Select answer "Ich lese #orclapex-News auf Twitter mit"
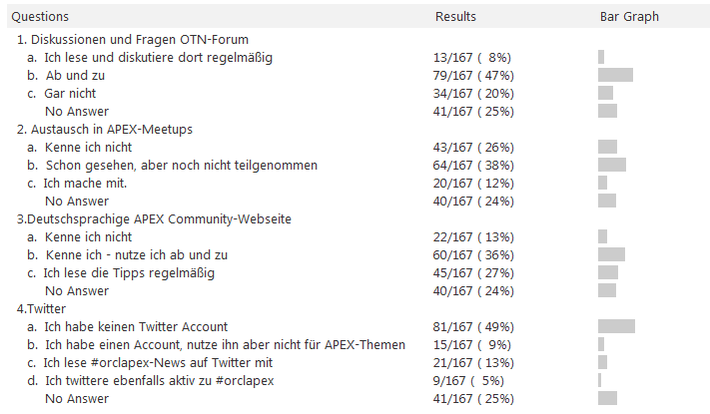 click(x=158, y=363)
